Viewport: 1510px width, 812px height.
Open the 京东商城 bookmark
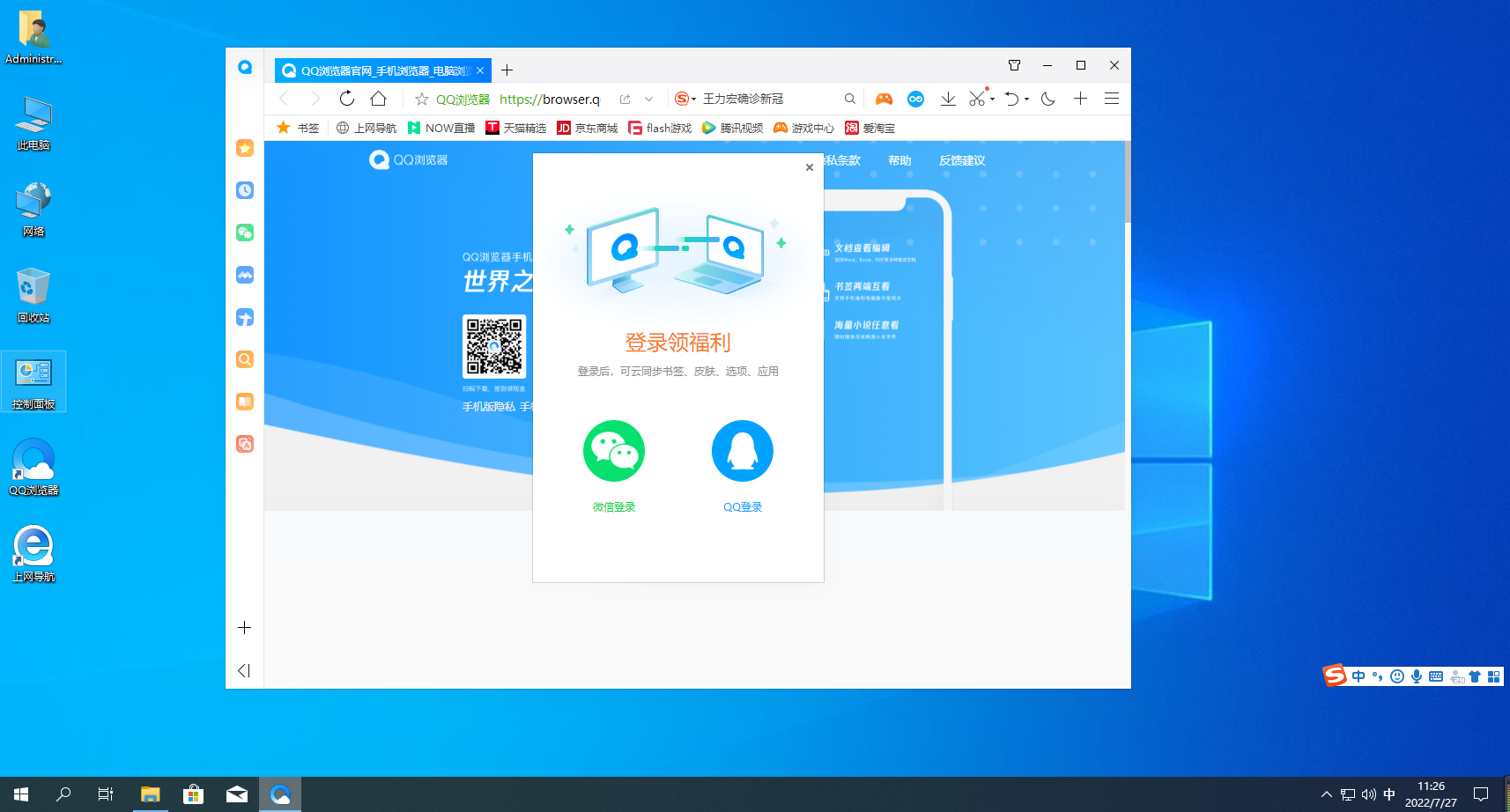pos(588,128)
